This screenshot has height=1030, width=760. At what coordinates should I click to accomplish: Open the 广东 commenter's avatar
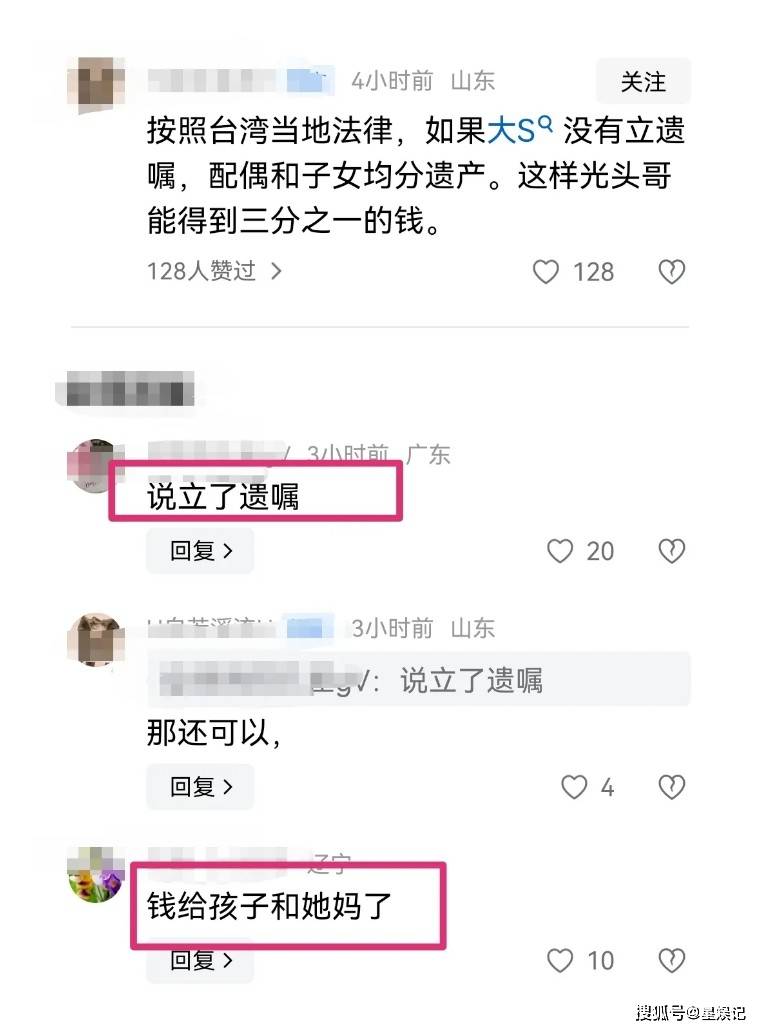point(96,465)
